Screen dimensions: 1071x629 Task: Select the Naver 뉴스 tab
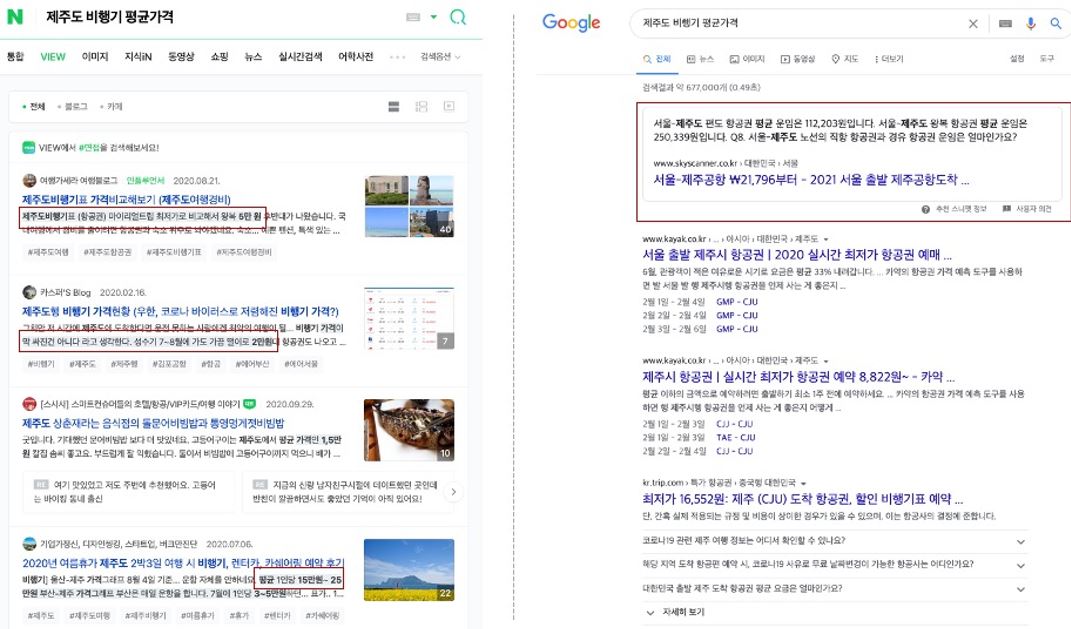click(253, 57)
